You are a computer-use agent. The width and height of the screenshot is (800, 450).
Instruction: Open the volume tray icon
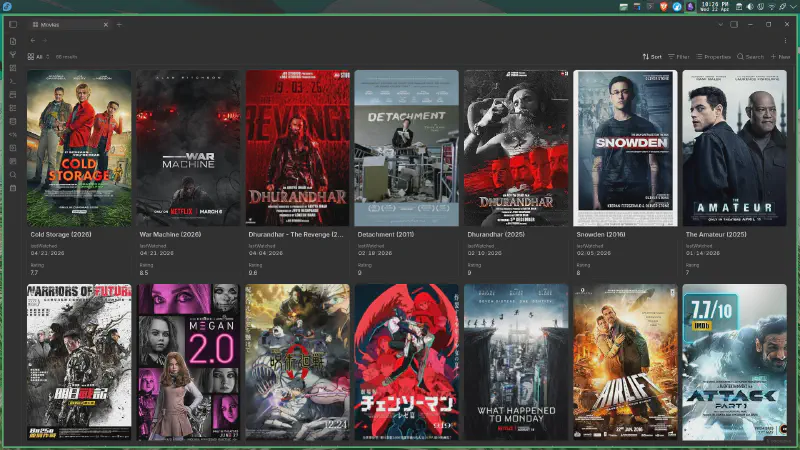pos(749,7)
